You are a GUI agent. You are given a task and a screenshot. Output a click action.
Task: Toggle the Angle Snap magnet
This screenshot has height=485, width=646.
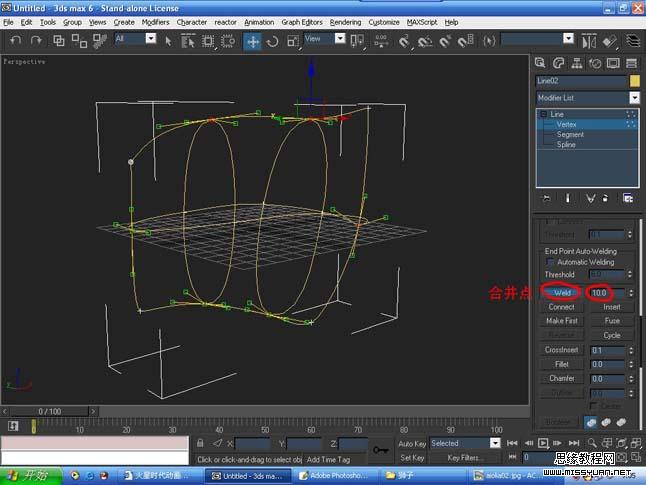425,41
